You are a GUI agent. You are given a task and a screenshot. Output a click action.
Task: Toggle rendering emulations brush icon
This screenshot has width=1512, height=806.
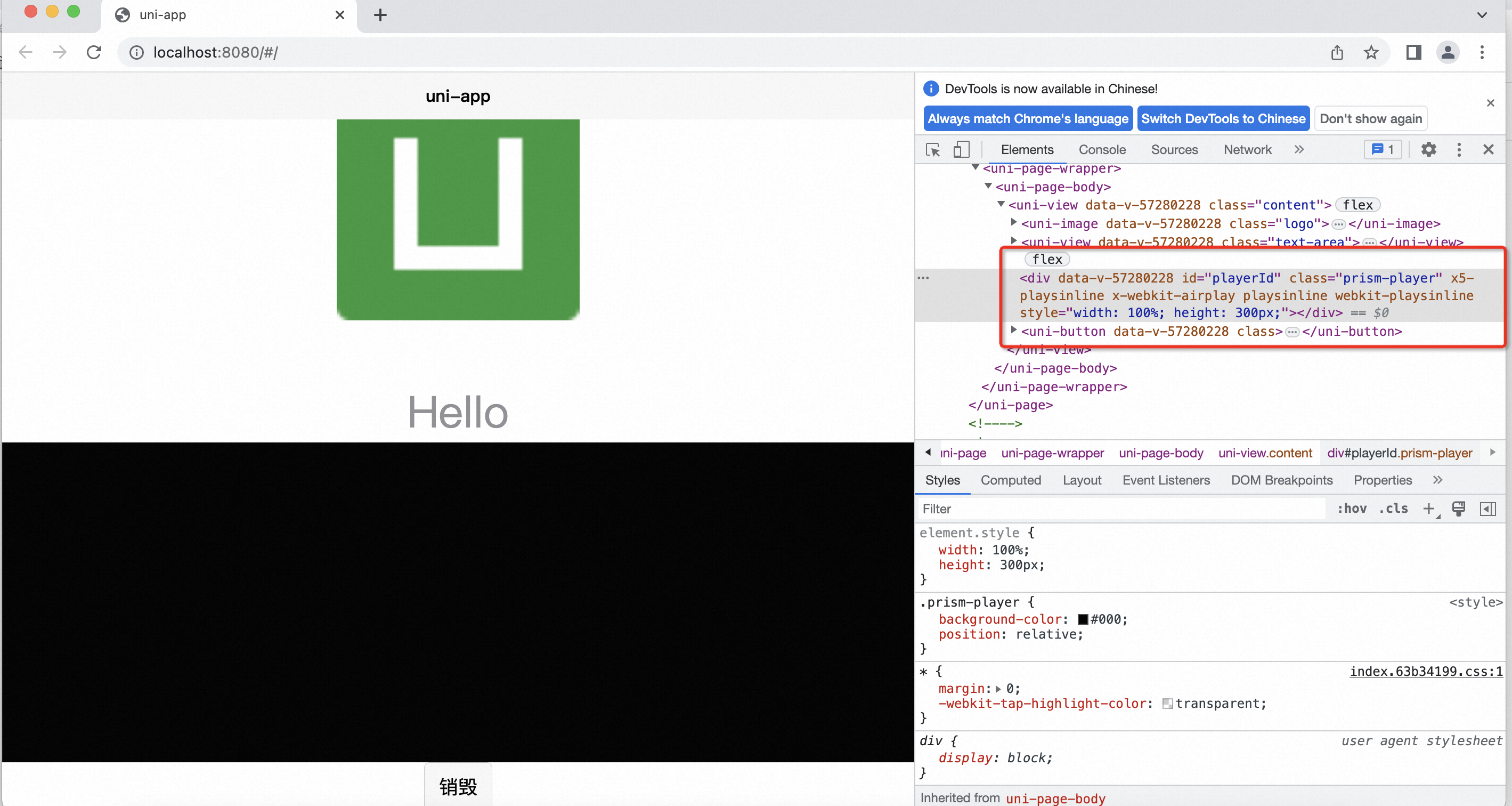1458,509
